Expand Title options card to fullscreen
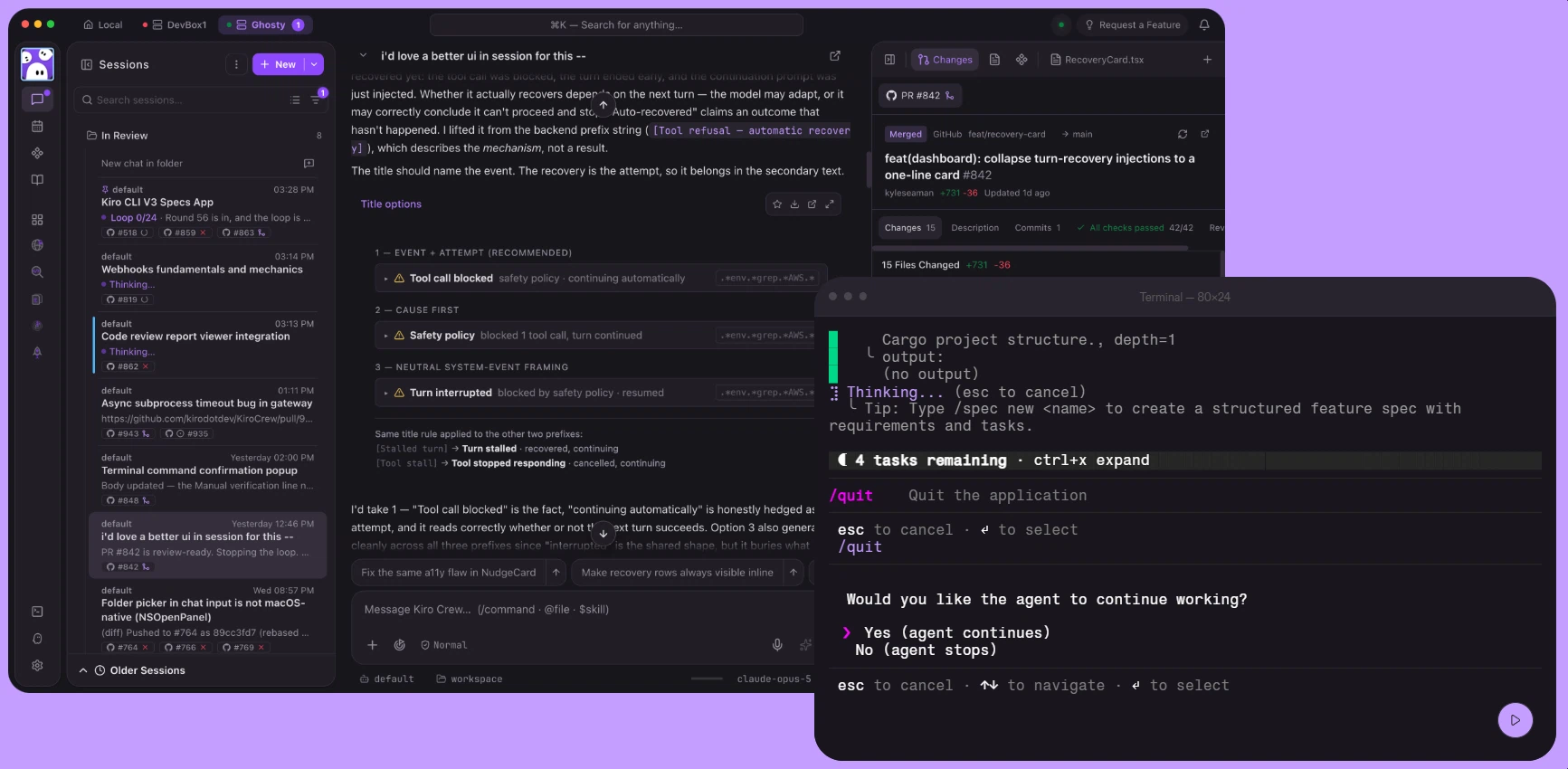Image resolution: width=1568 pixels, height=769 pixels. pyautogui.click(x=830, y=204)
